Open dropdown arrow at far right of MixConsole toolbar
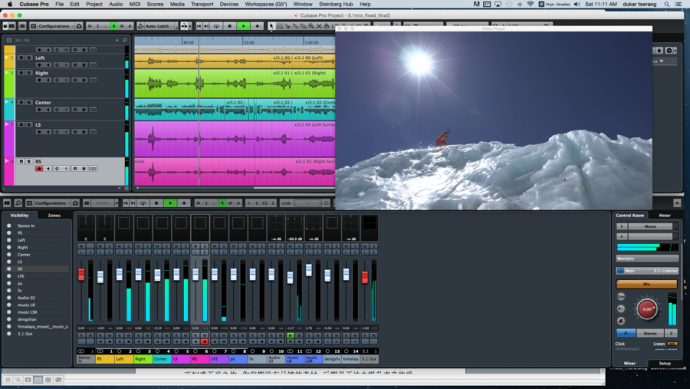Image resolution: width=690 pixels, height=389 pixels. click(x=677, y=203)
